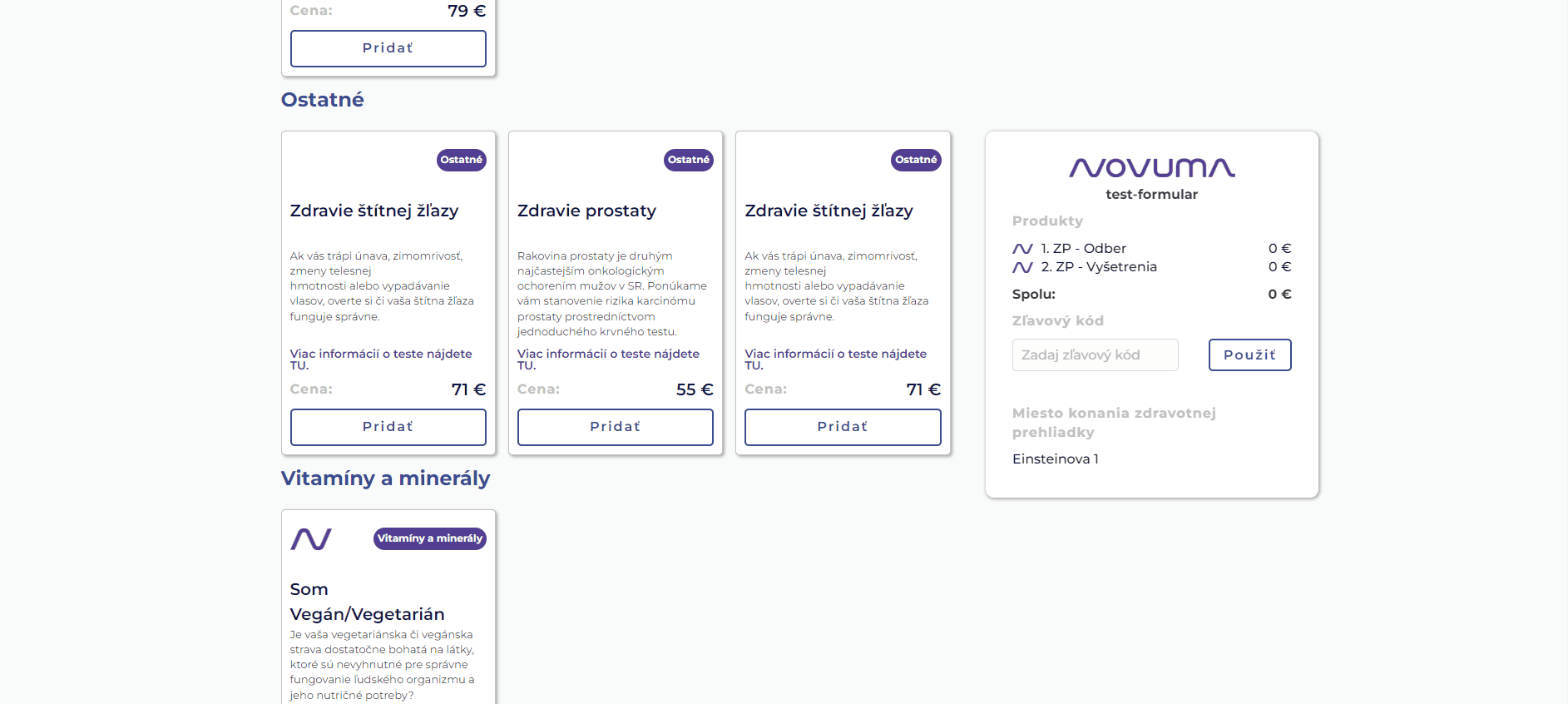The width and height of the screenshot is (1568, 704).
Task: Add the third card's Zdravie štítnej žľazy test
Action: (x=842, y=427)
